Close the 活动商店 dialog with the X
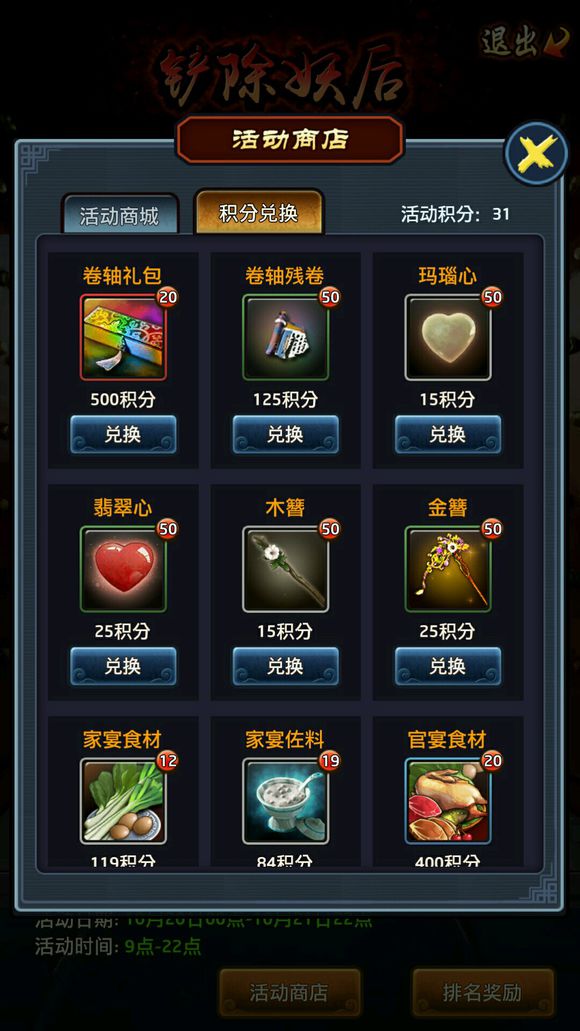580x1031 pixels. [x=536, y=154]
